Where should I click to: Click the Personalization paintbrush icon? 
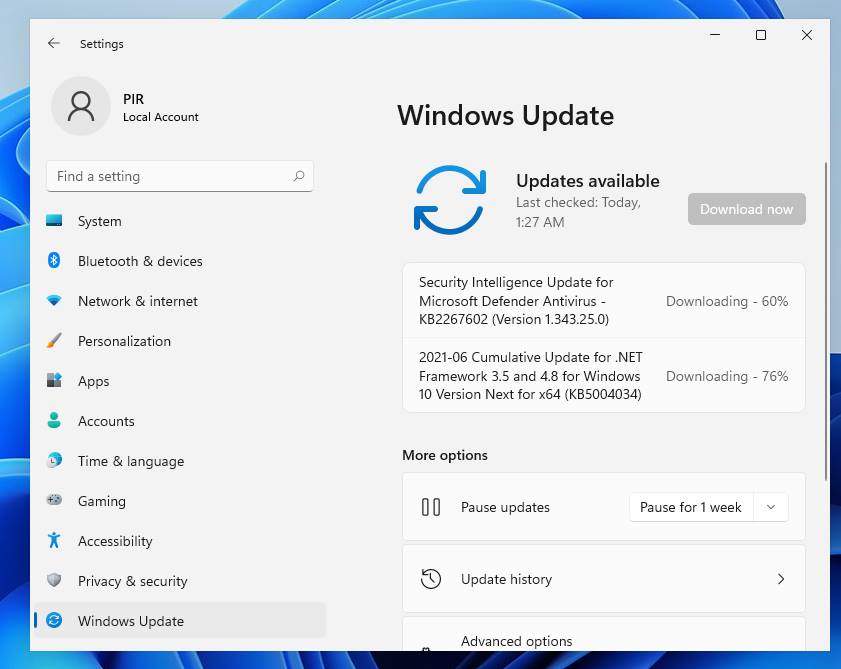click(x=54, y=340)
